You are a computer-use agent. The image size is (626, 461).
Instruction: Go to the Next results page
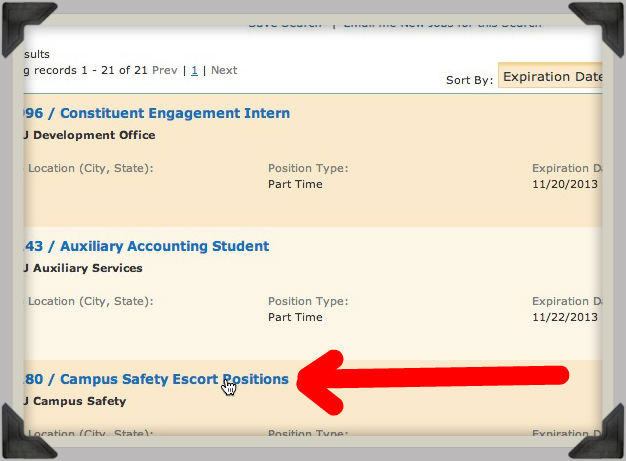point(224,71)
